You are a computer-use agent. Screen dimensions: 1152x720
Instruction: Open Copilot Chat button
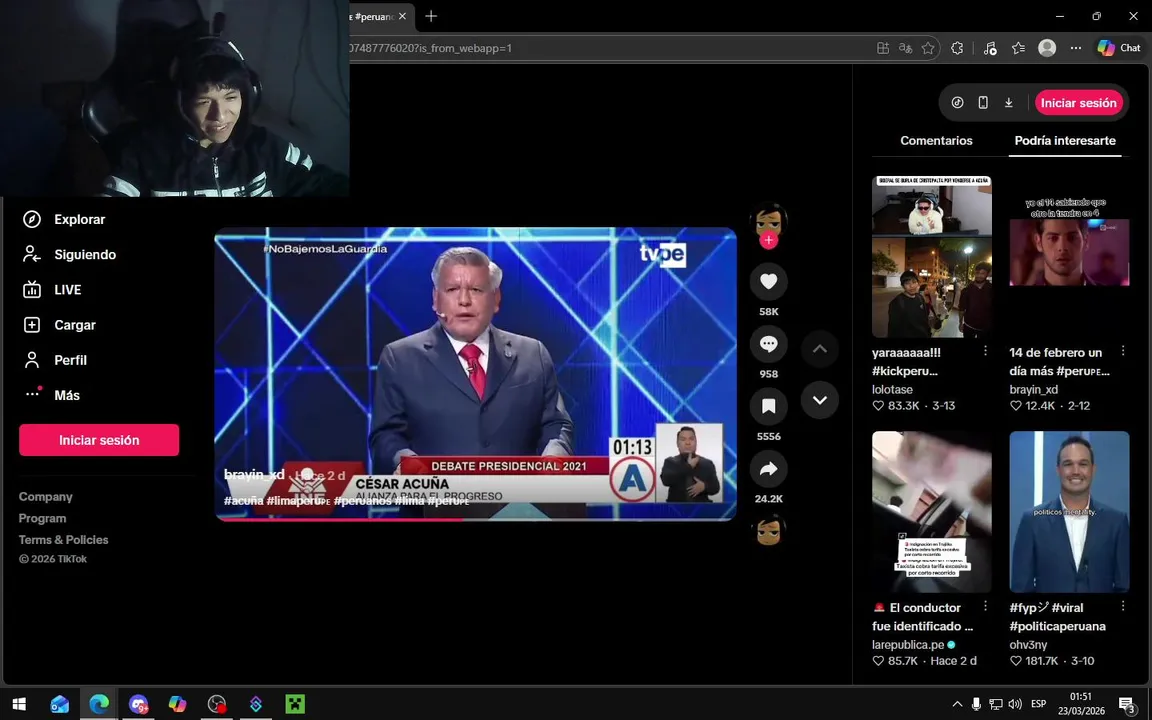(1119, 48)
